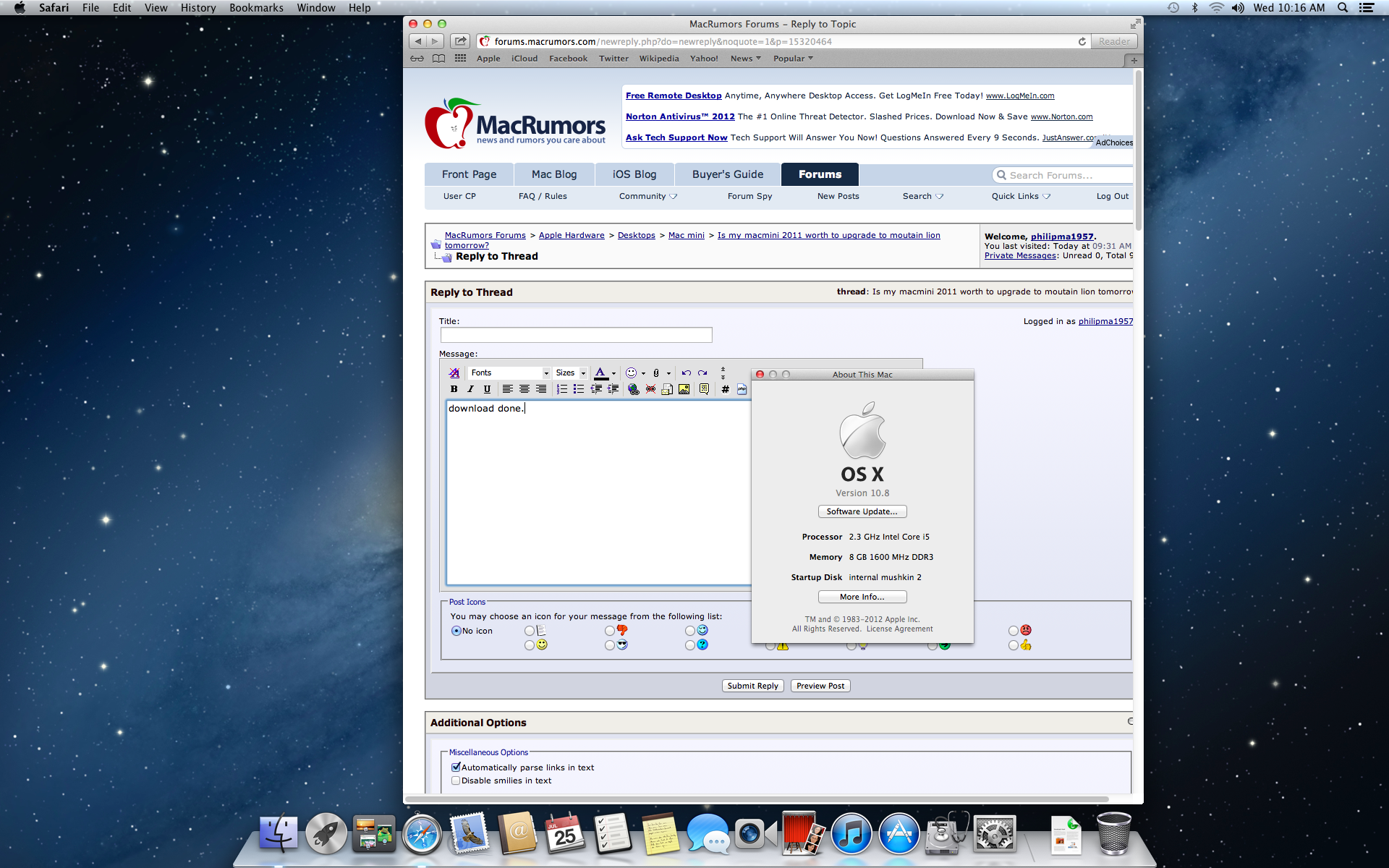Uncheck 'Automatically parse links in text'
This screenshot has height=868, width=1389.
456,767
